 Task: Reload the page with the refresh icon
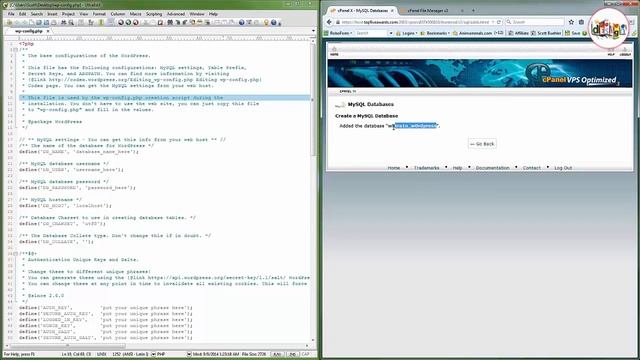click(x=499, y=22)
